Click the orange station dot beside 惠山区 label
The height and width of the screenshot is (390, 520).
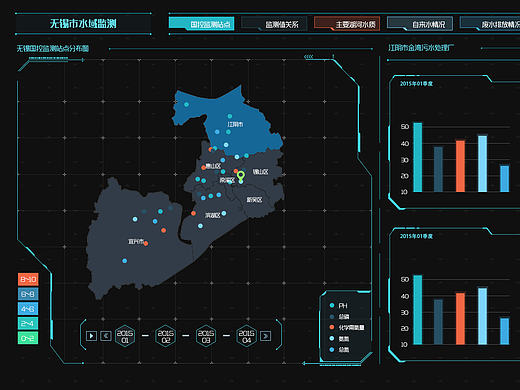(x=203, y=167)
